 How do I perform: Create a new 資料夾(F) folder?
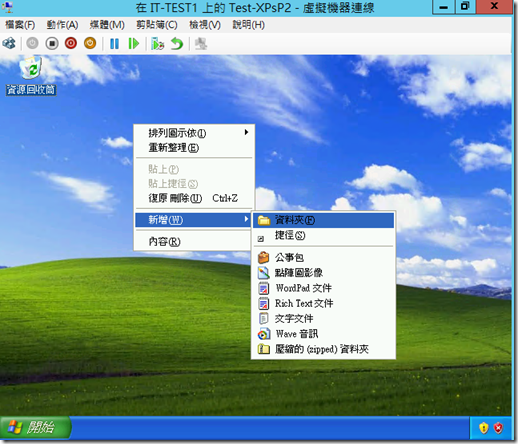click(323, 220)
